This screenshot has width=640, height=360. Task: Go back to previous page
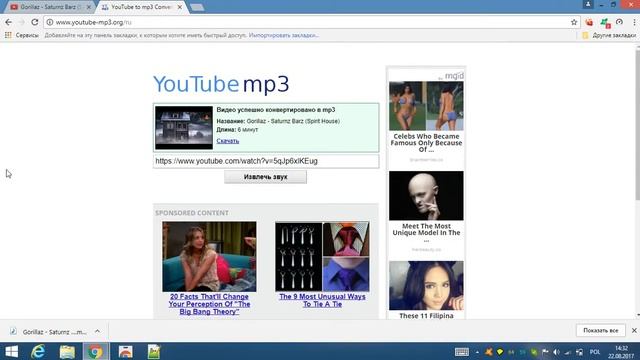[x=9, y=22]
